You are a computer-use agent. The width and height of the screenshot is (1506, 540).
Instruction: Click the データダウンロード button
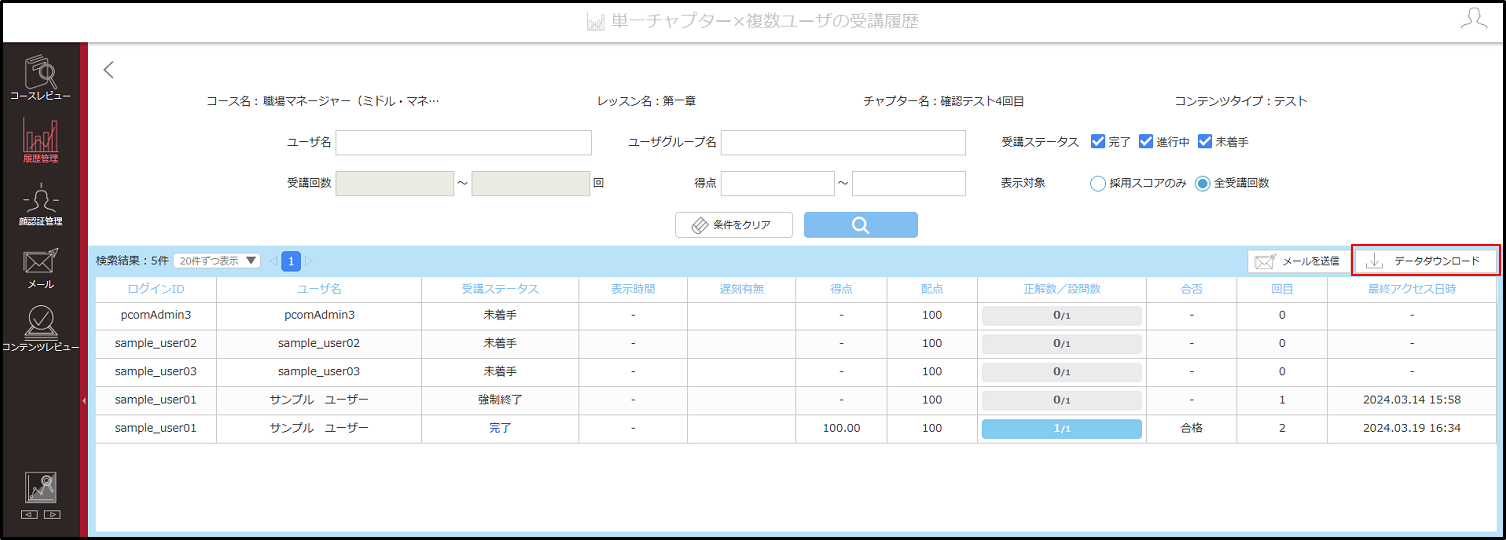pos(1427,261)
